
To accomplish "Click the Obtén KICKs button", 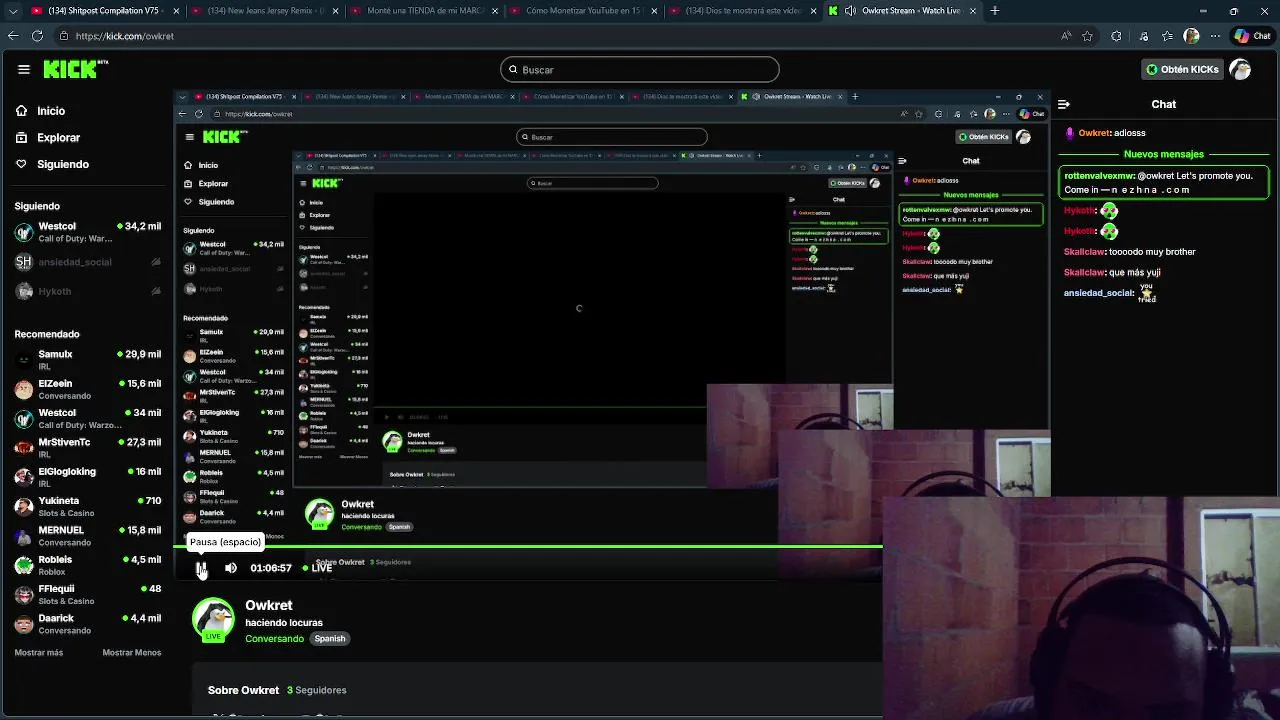I will pos(1182,69).
